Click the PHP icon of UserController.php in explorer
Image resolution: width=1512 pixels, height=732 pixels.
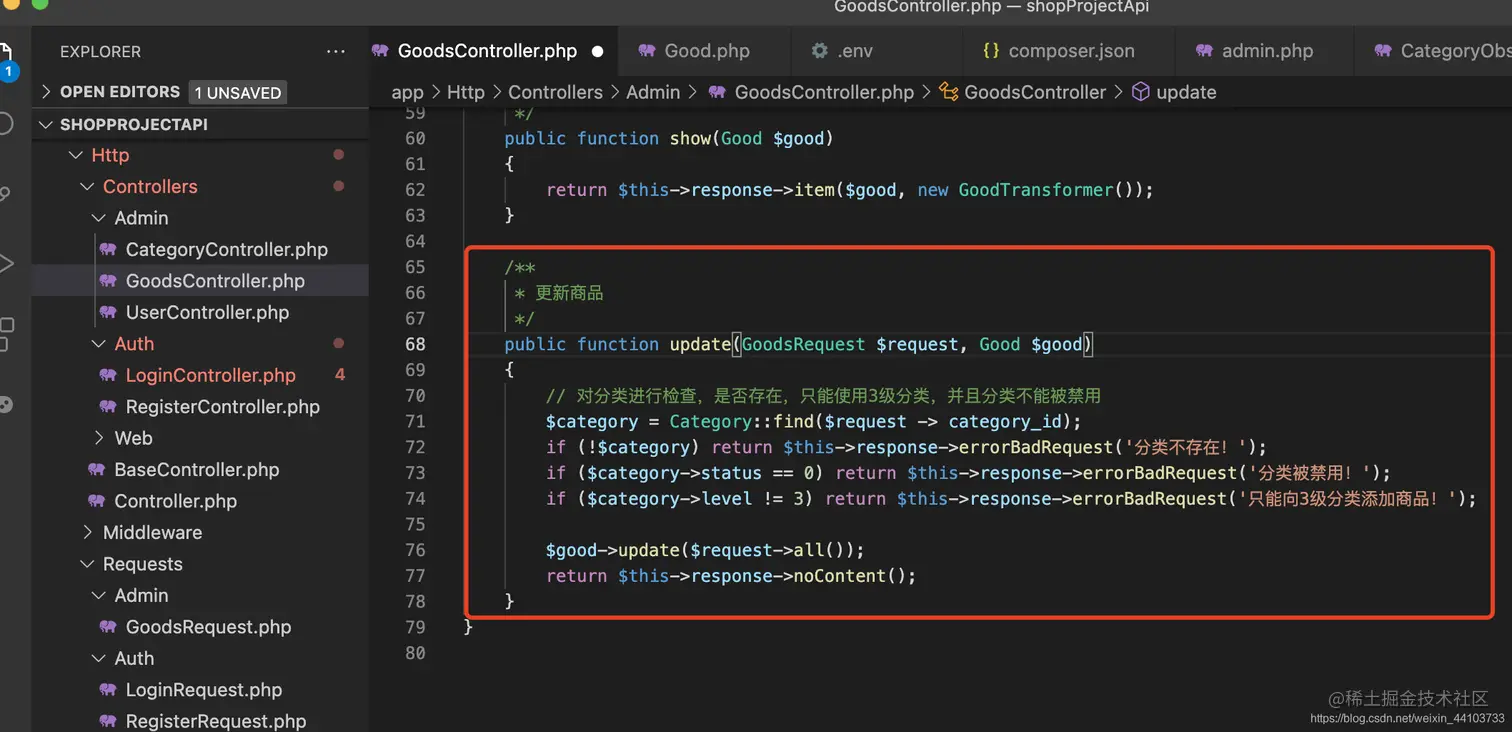point(108,312)
